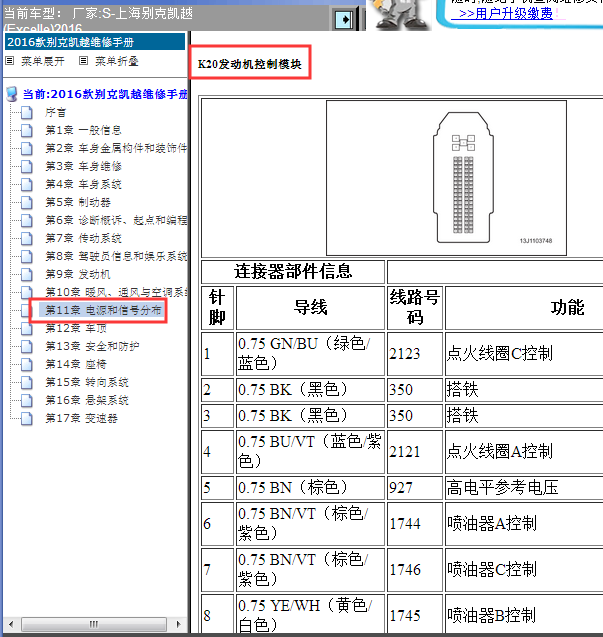This screenshot has height=637, width=603.
Task: Click function cell 点火线圈C控制
Action: tap(524, 353)
